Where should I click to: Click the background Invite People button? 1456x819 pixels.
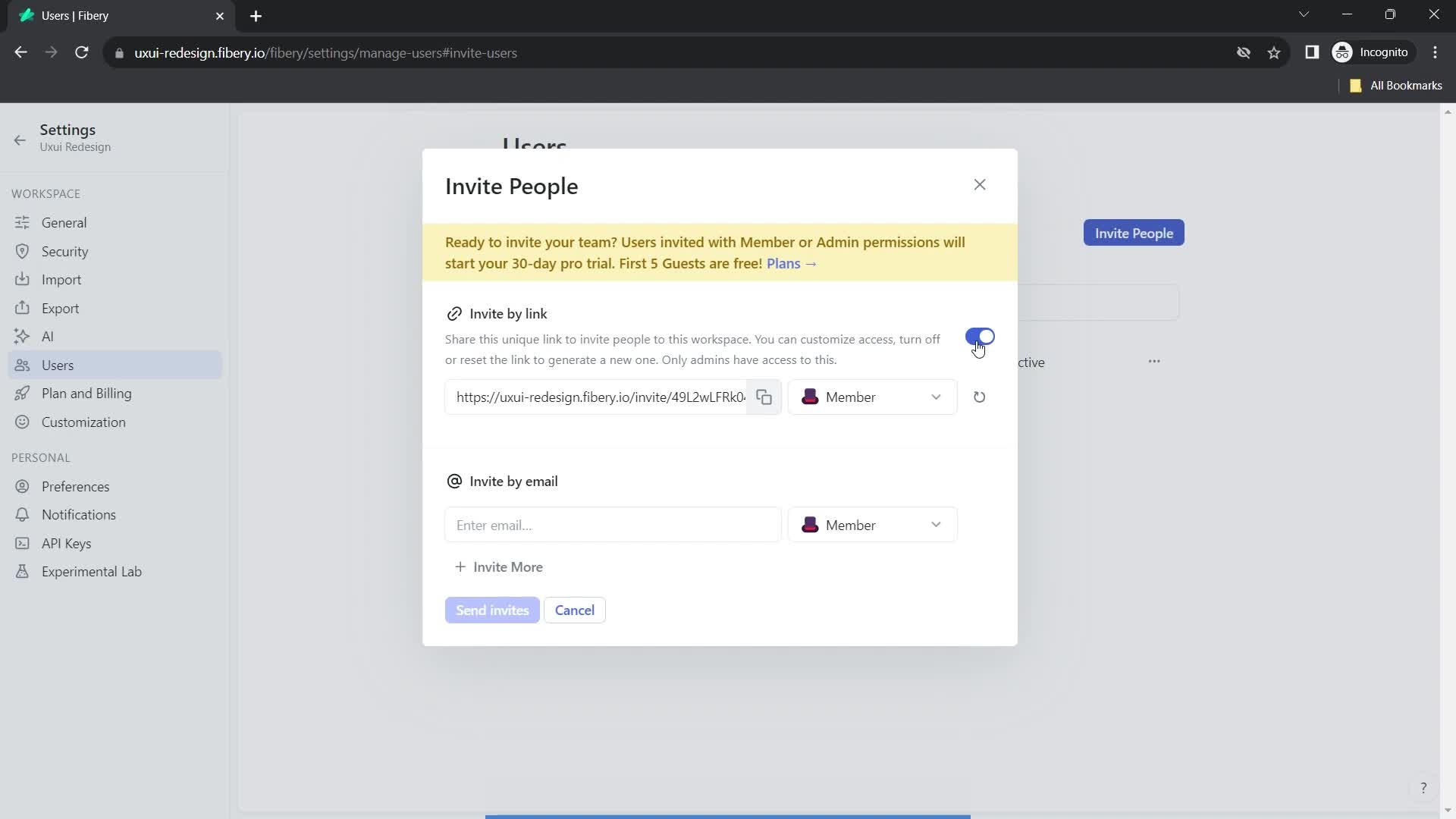coord(1134,234)
